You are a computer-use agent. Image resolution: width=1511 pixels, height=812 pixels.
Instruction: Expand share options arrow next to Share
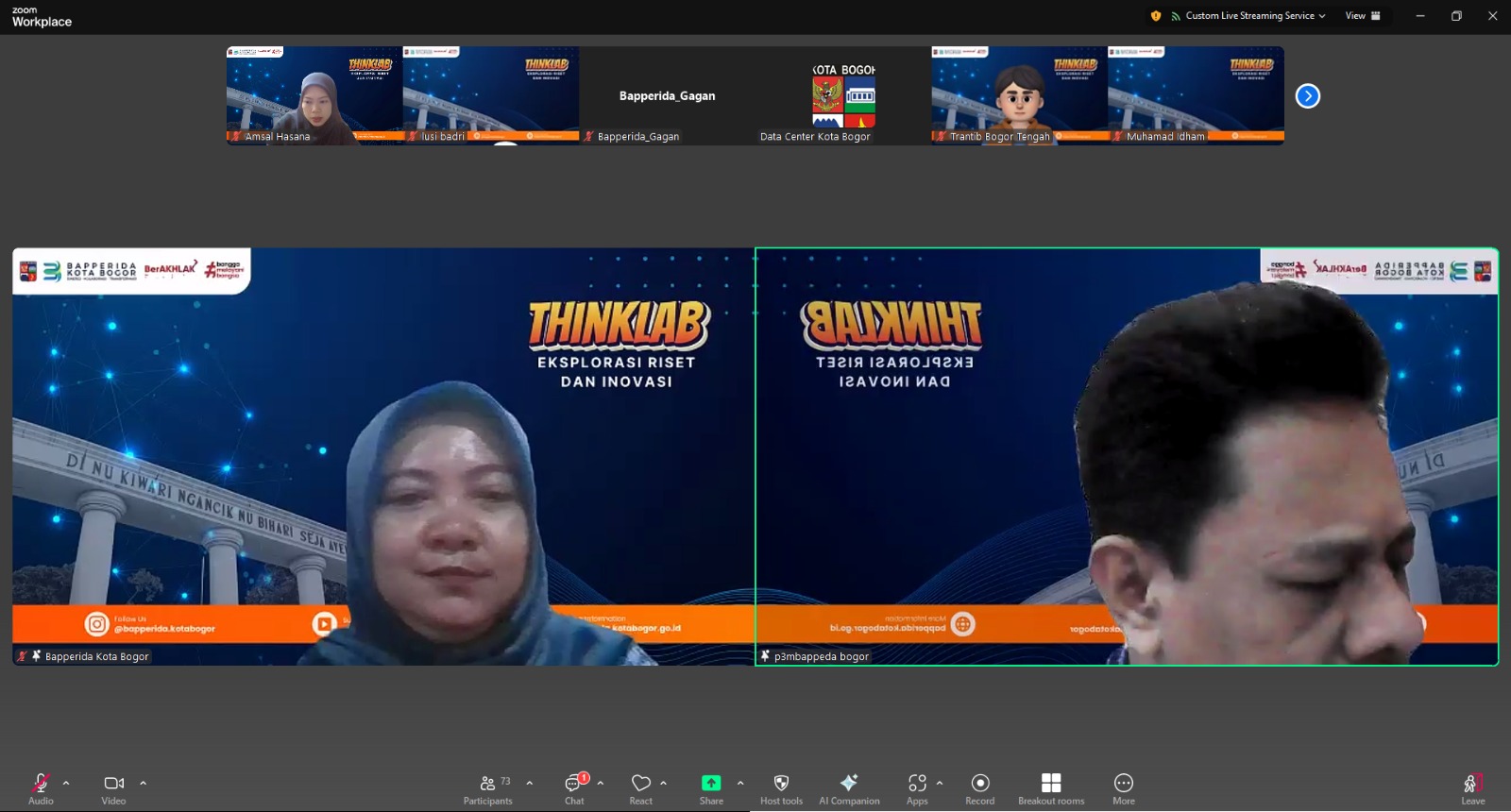coord(740,783)
